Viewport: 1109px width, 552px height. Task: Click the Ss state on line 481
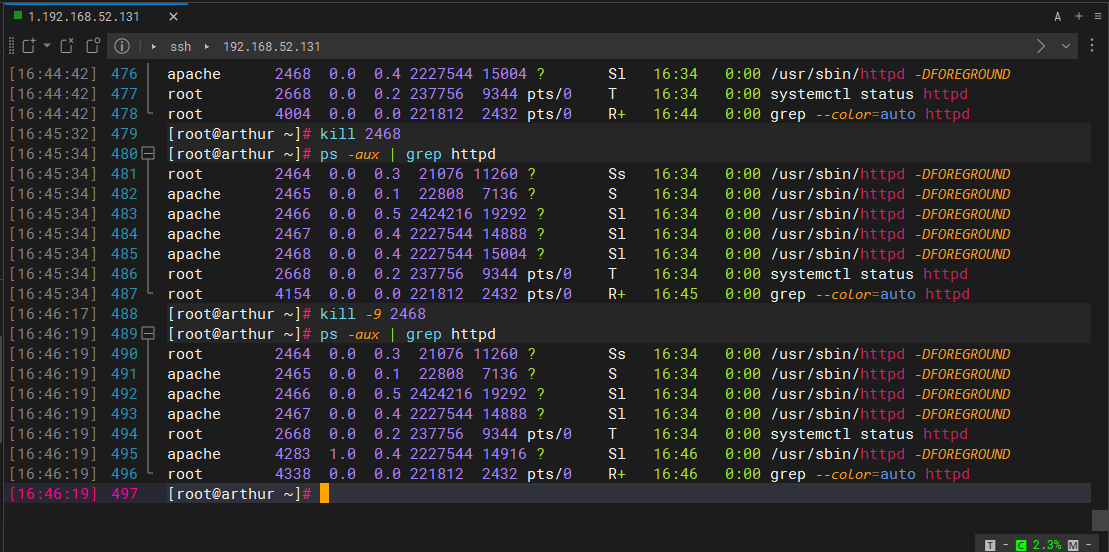click(617, 174)
